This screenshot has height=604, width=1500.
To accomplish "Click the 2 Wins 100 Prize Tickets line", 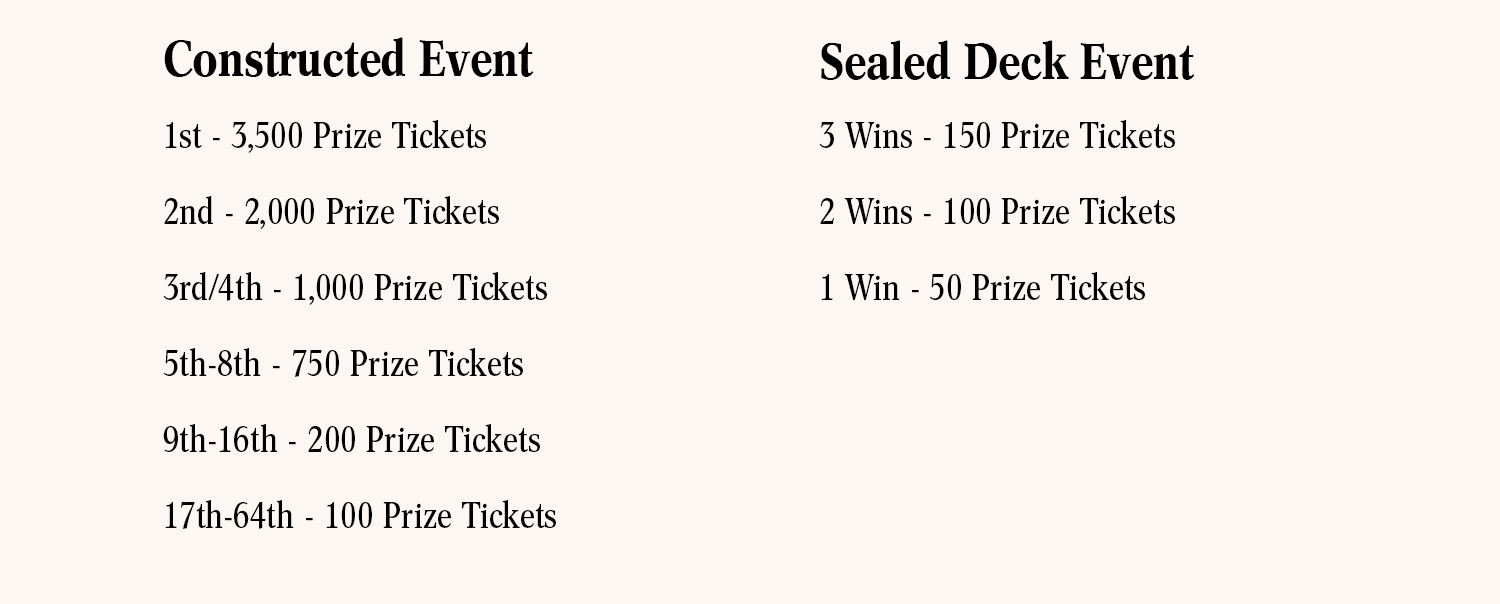I will point(997,212).
